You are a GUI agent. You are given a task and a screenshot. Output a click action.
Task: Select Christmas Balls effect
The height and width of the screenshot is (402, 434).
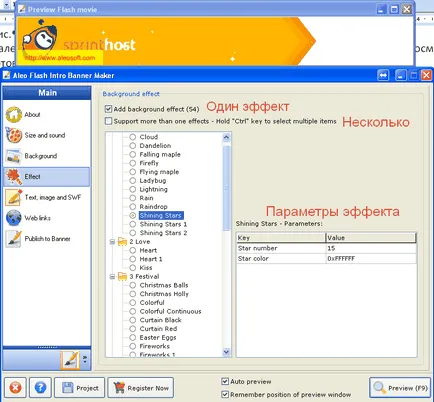pos(164,285)
